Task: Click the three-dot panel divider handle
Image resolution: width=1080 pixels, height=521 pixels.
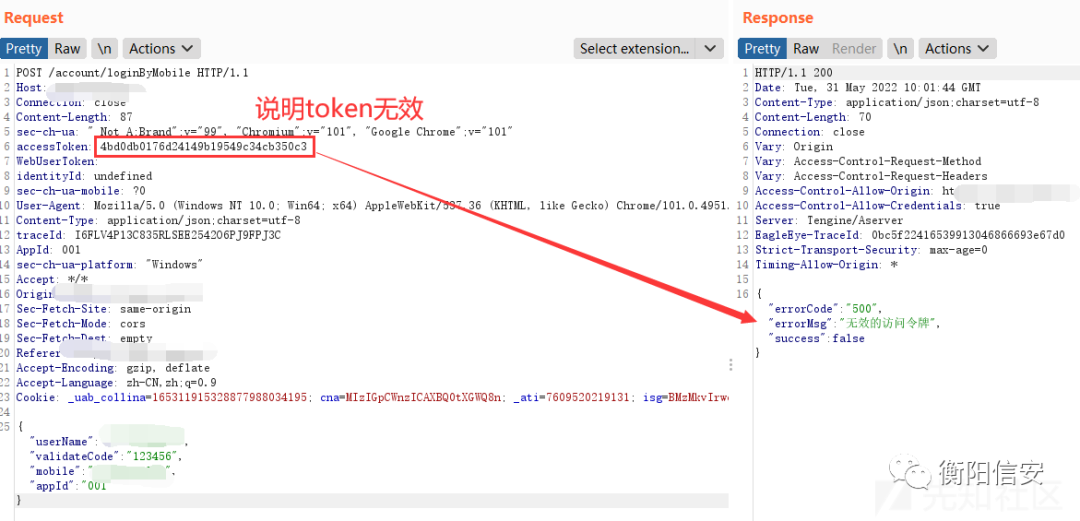Action: (731, 365)
